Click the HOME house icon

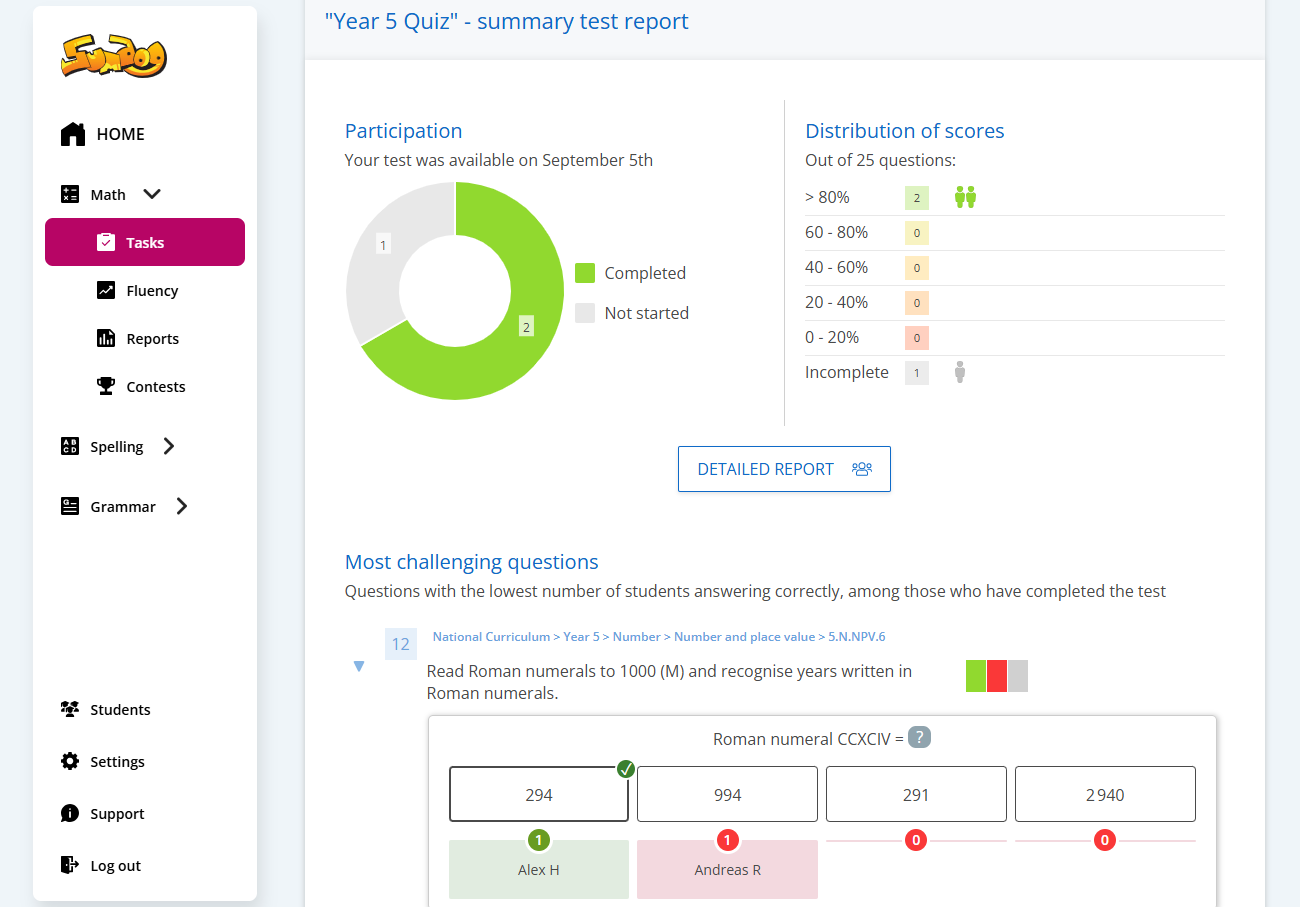point(73,134)
